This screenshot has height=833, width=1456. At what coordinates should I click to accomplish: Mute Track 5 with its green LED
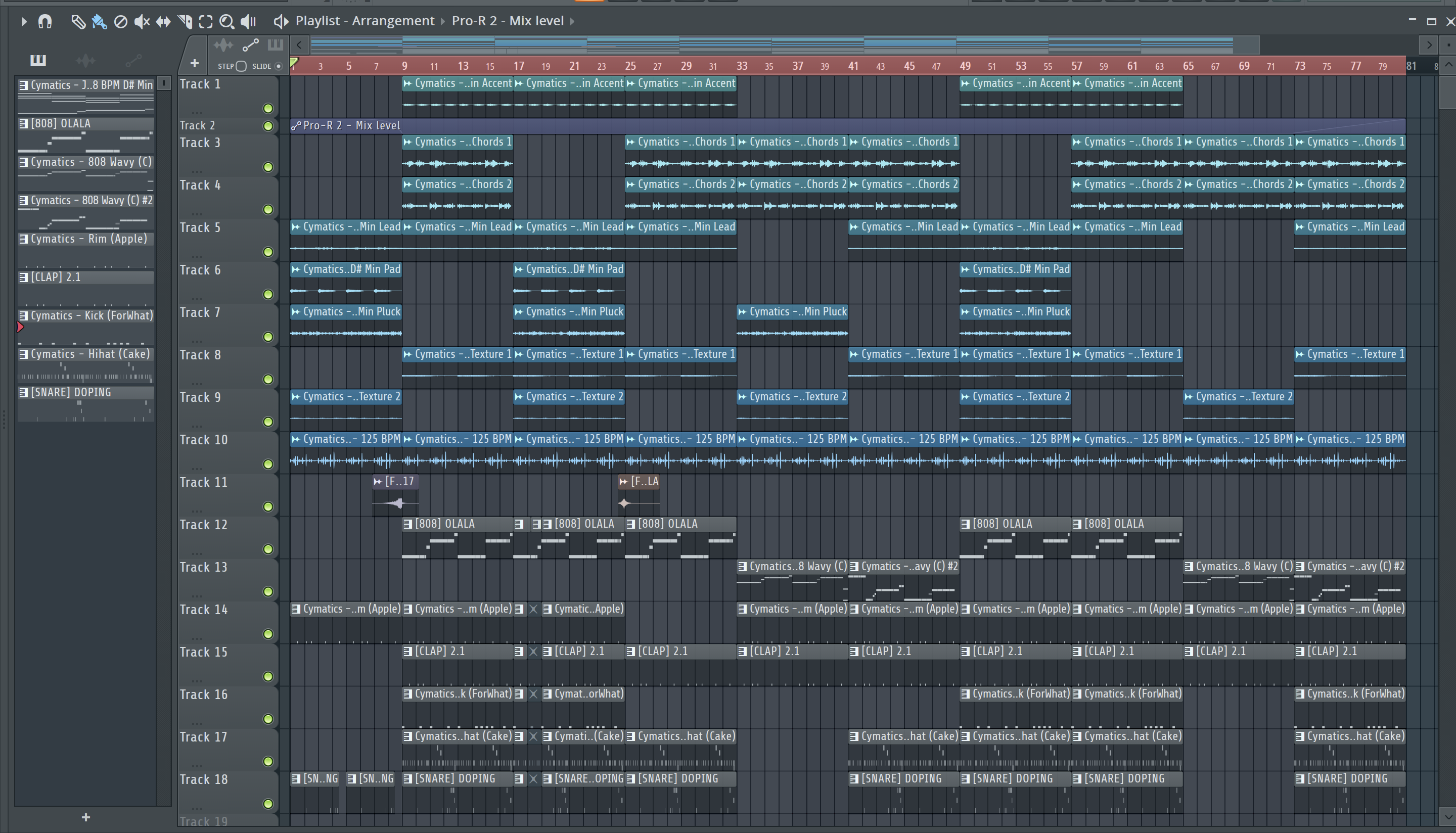(x=268, y=252)
